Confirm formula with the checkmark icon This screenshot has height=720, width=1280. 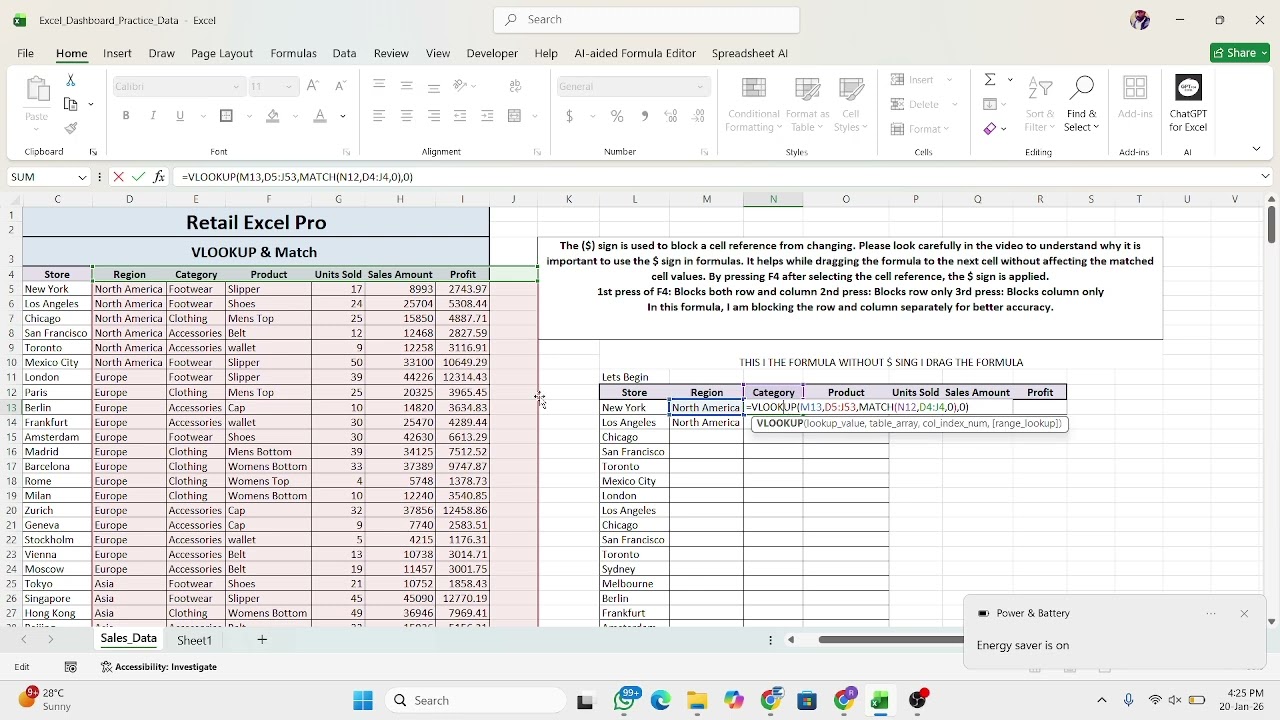tap(138, 177)
